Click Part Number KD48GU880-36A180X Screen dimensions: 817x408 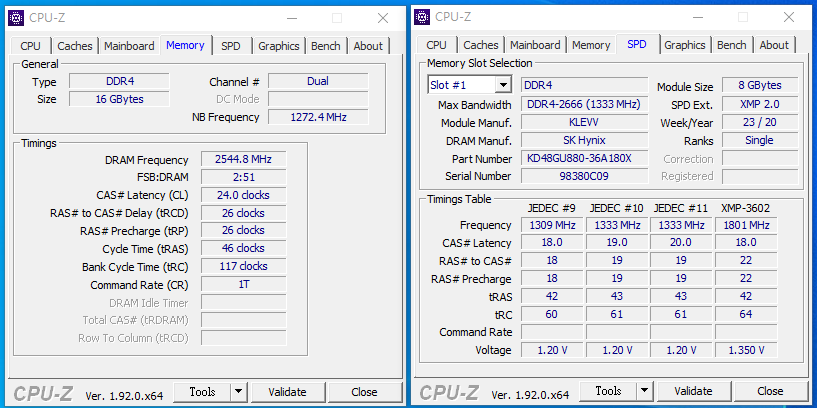click(585, 158)
